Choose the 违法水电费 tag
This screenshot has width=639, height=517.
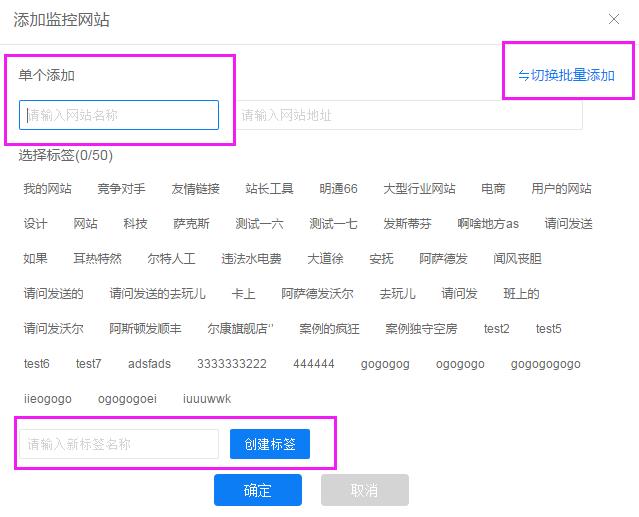pos(251,259)
